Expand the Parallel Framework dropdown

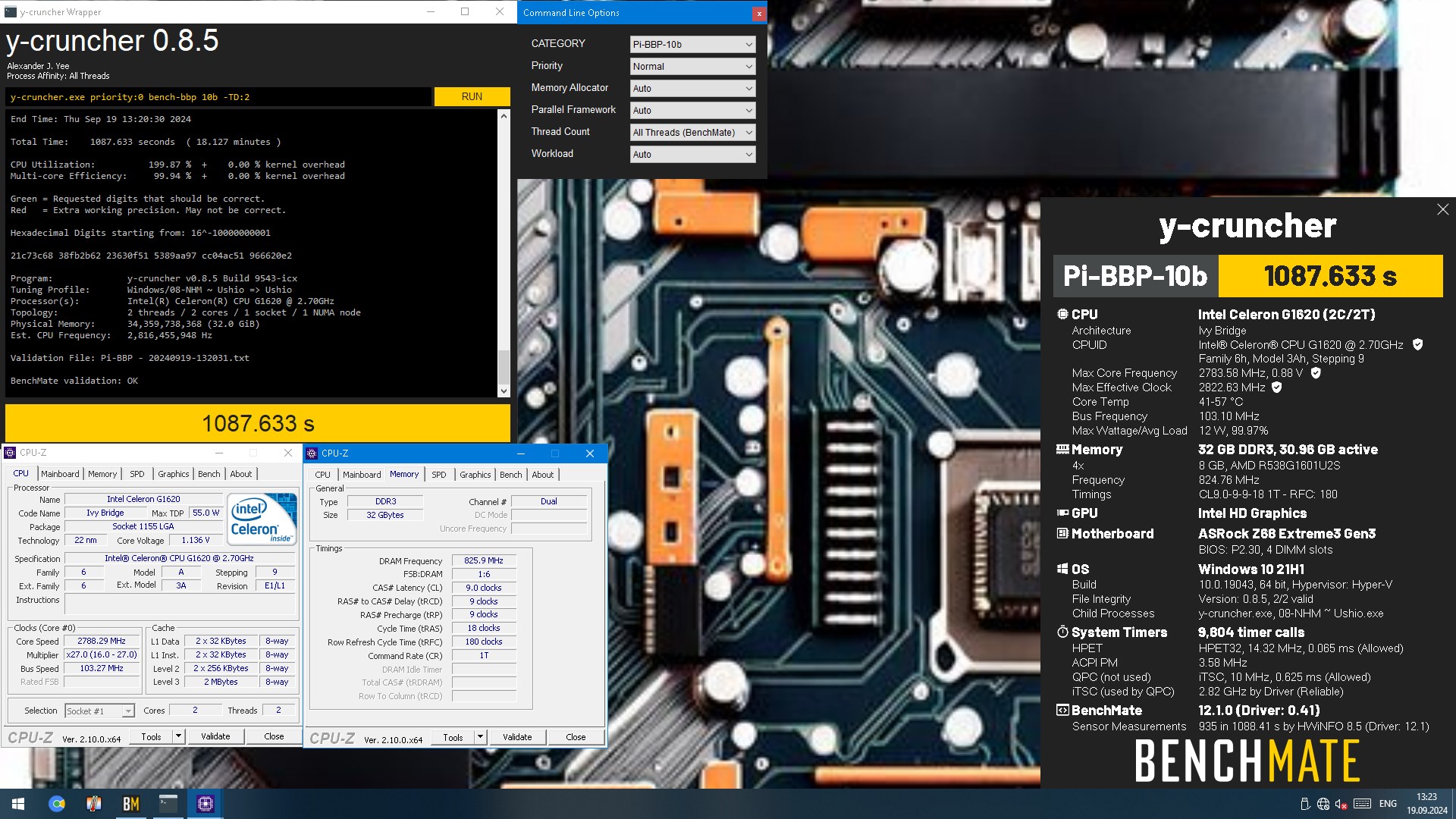(x=692, y=110)
